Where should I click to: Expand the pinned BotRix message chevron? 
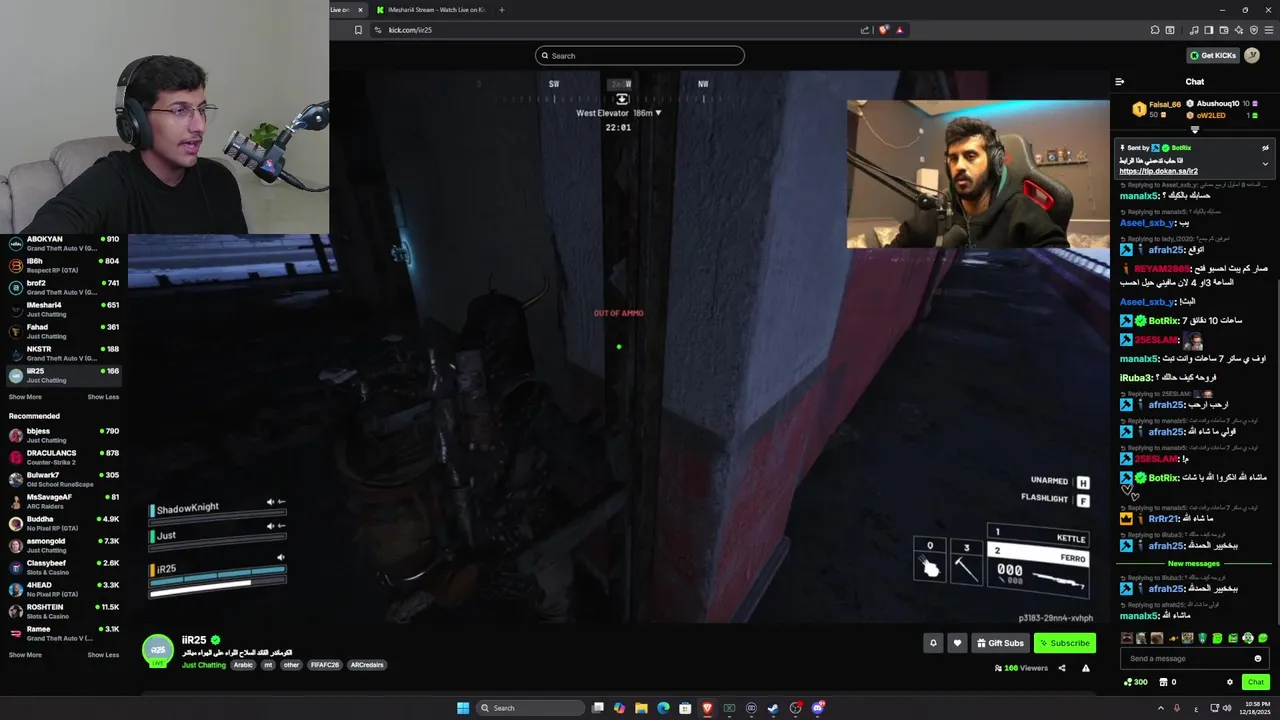tap(1265, 164)
